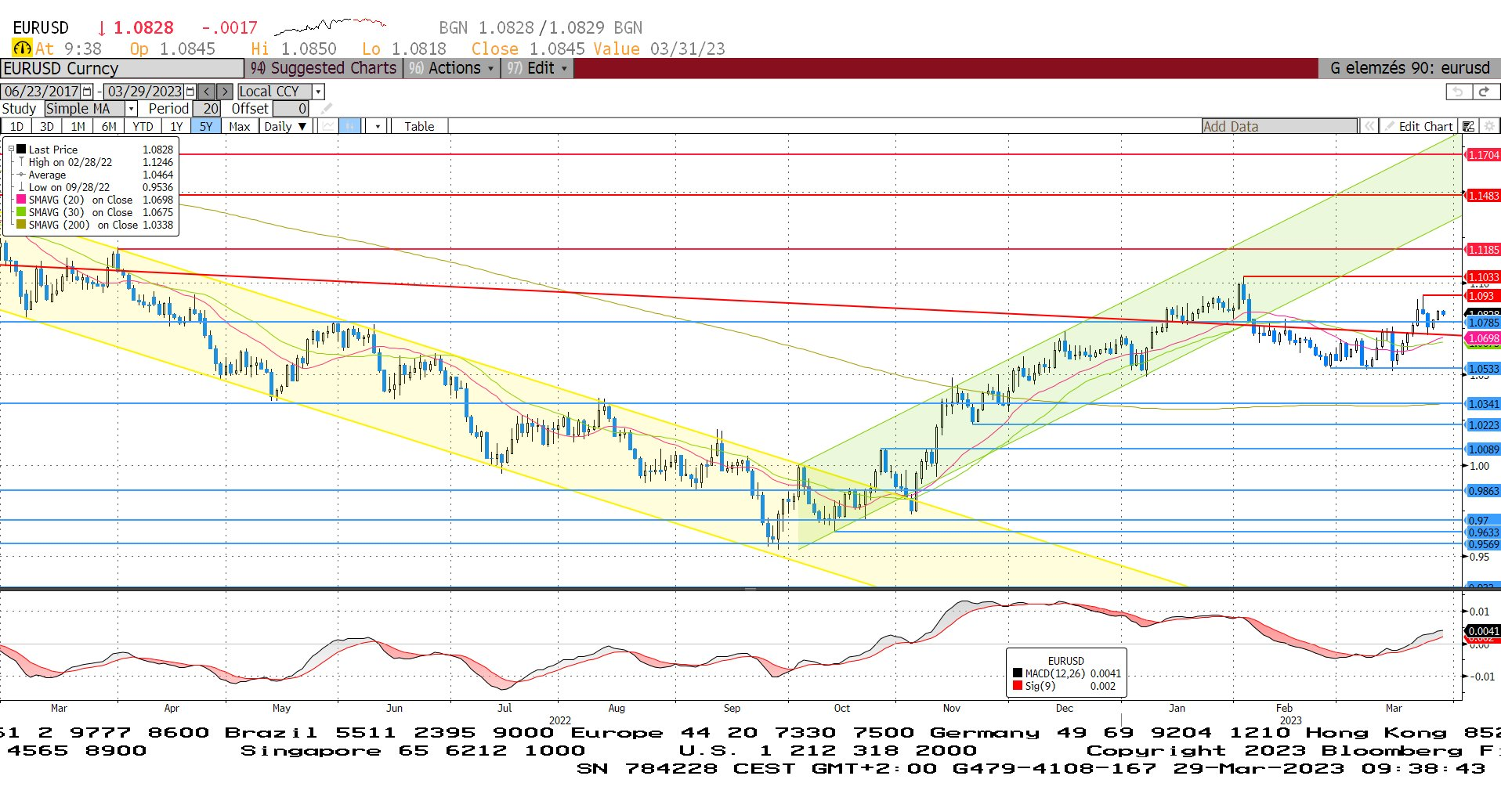Image resolution: width=1501 pixels, height=812 pixels.
Task: Click the Edit Chart button
Action: click(1419, 126)
